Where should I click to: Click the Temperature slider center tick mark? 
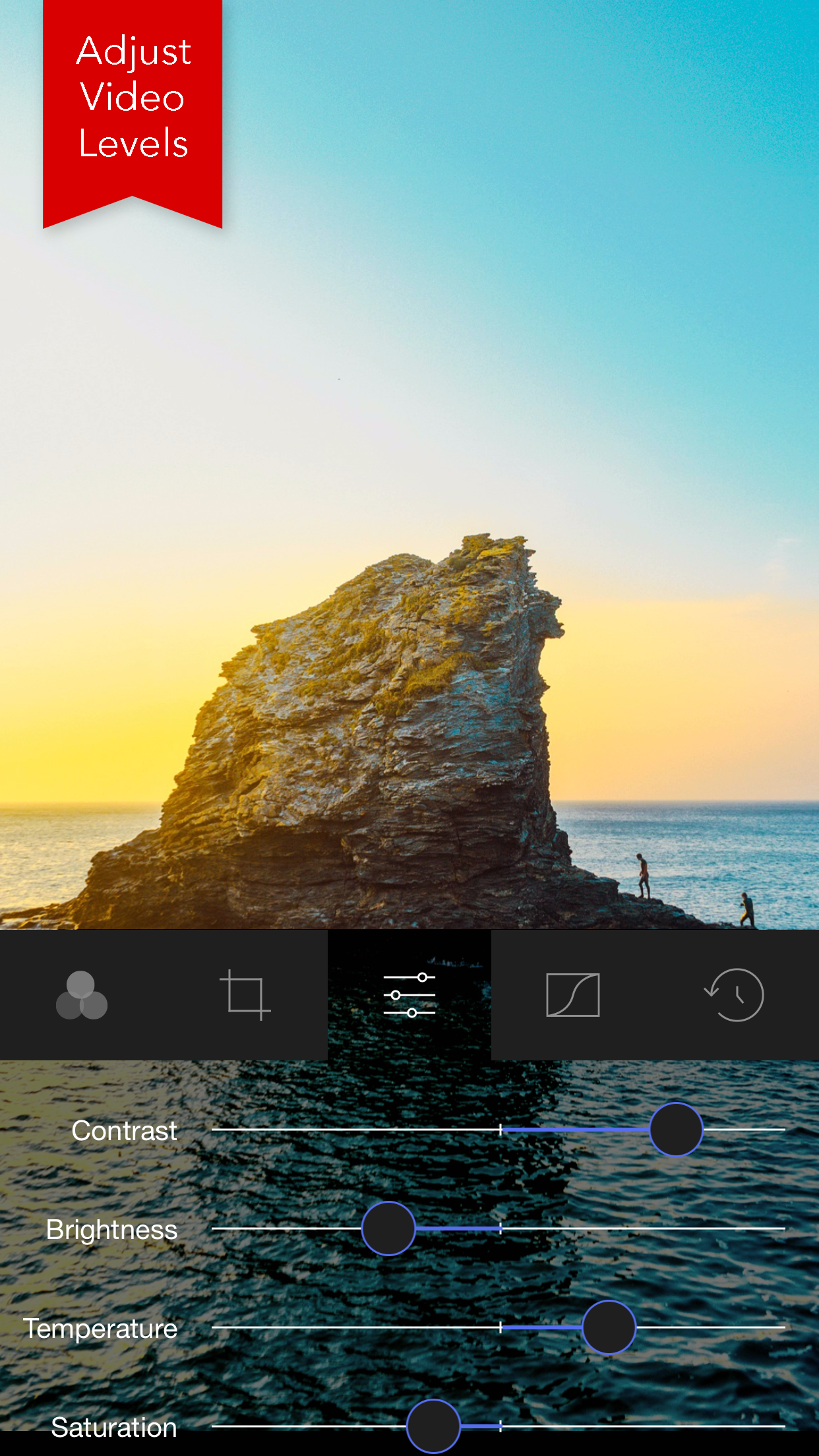click(x=501, y=1327)
